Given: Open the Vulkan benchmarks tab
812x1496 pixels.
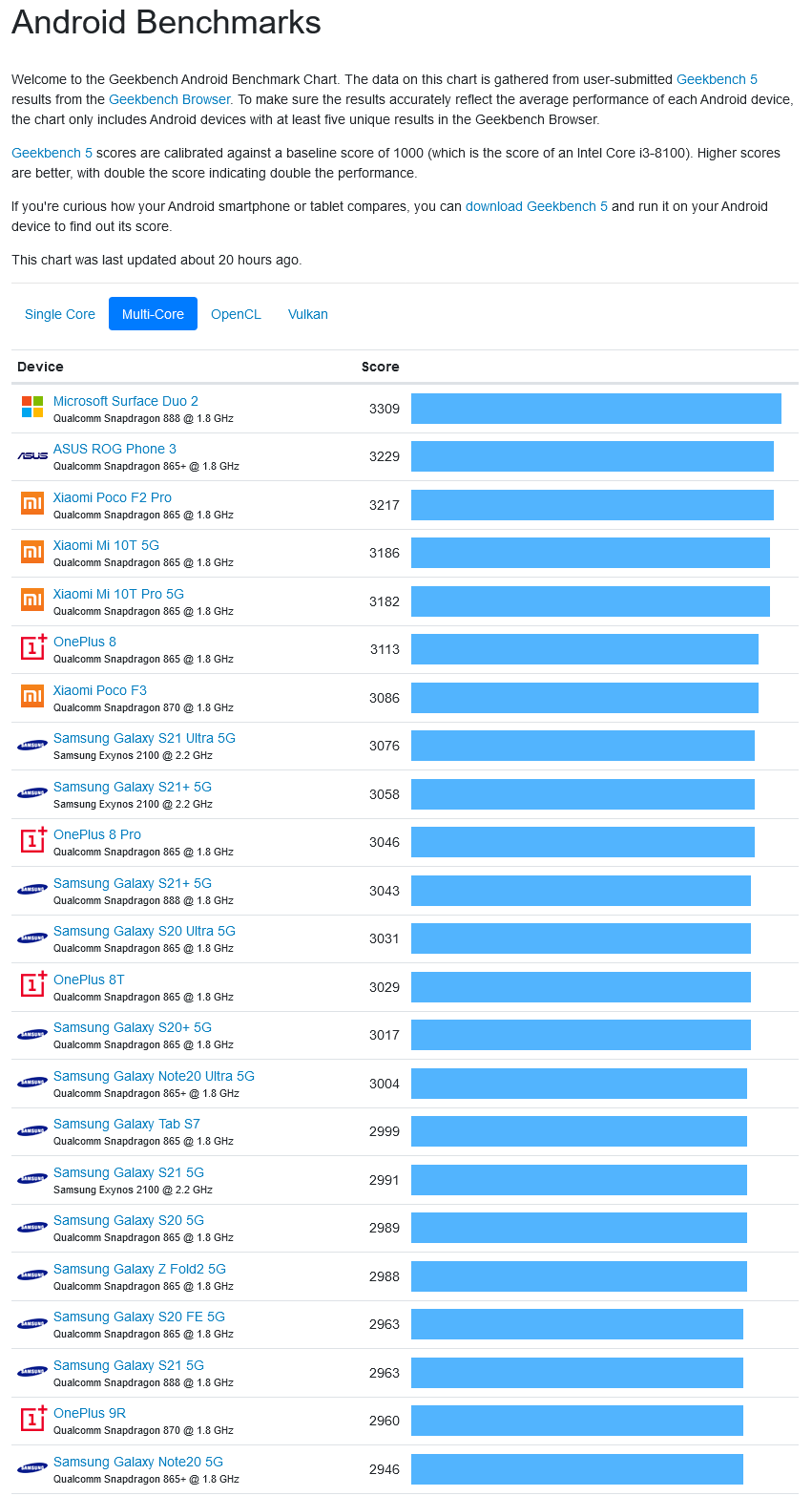Looking at the screenshot, I should point(308,314).
